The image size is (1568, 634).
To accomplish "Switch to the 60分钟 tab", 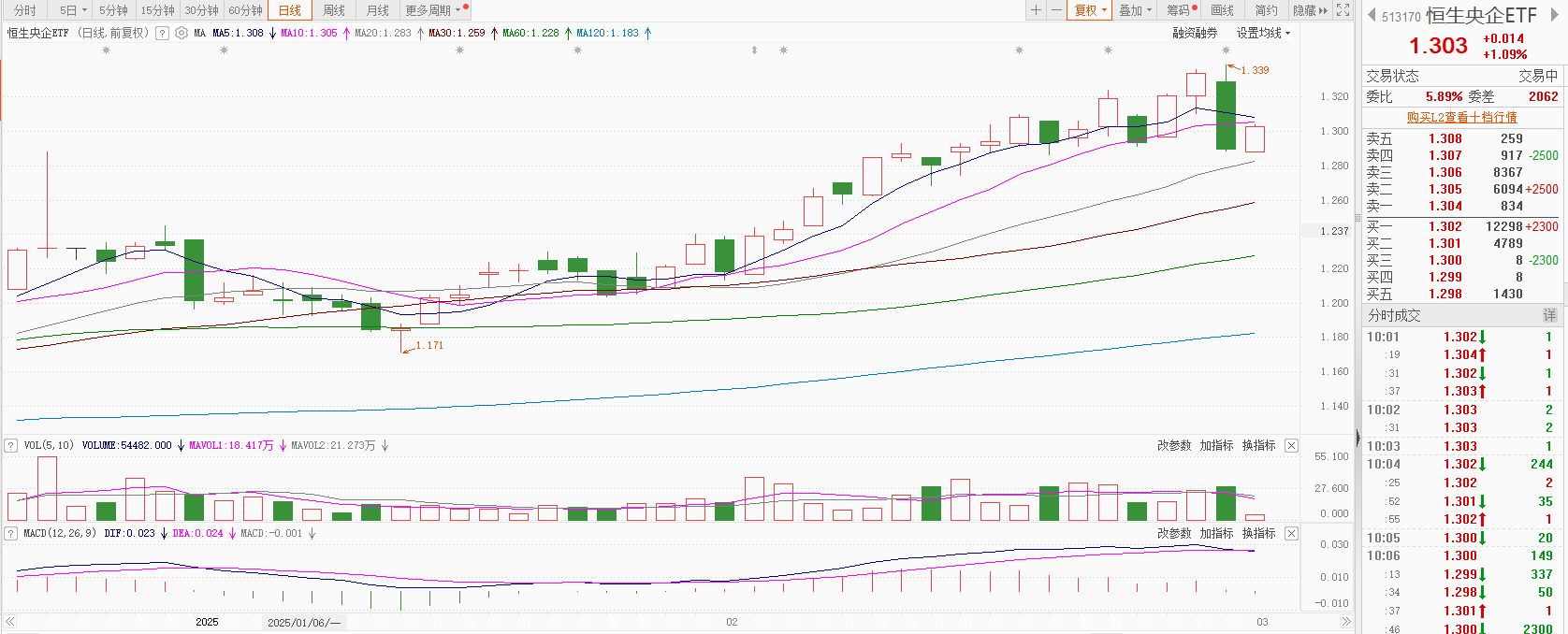I will tap(245, 10).
